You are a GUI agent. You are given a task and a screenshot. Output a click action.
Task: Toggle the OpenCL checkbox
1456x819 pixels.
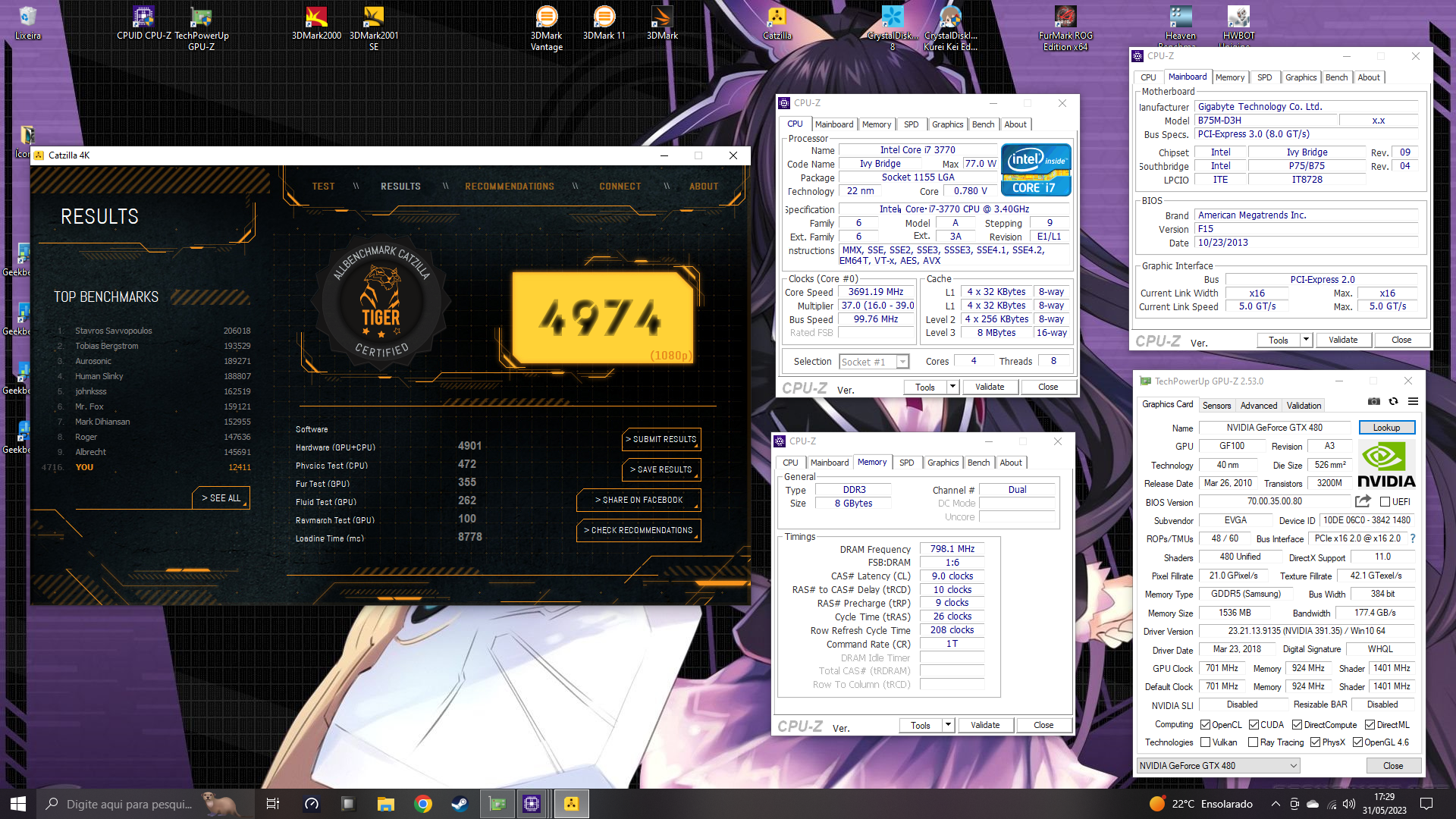point(1205,725)
